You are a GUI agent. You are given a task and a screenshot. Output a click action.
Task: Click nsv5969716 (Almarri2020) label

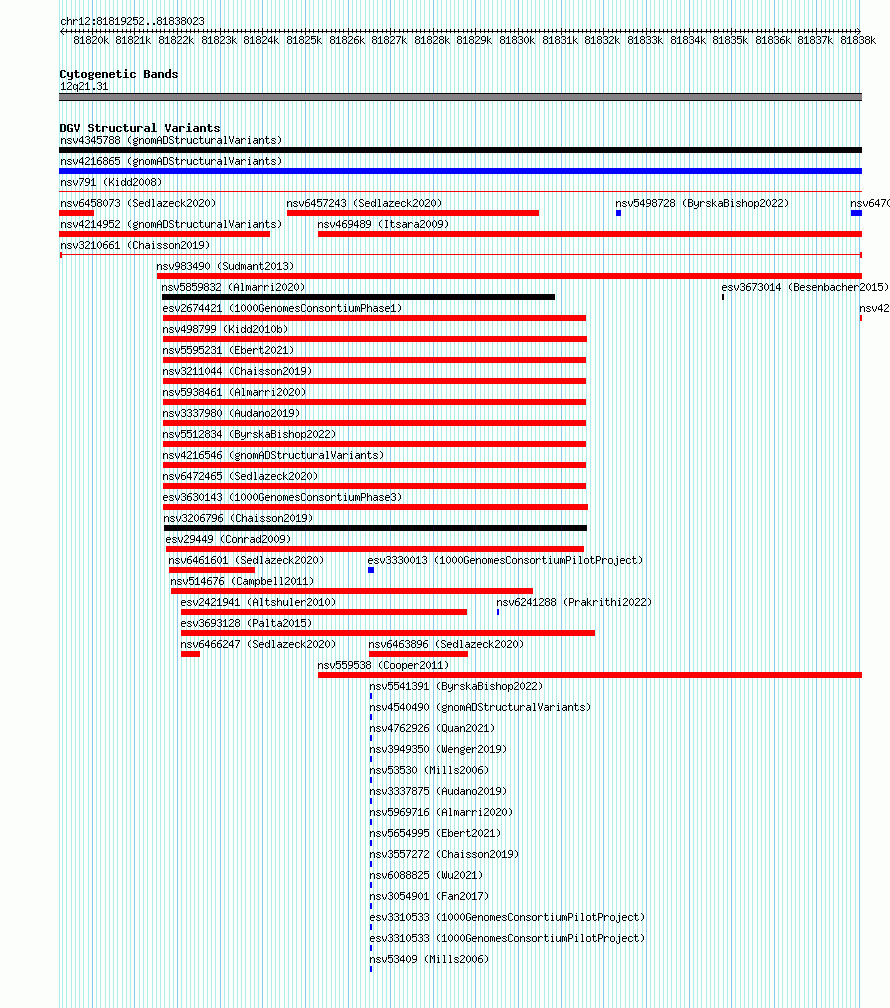[441, 813]
